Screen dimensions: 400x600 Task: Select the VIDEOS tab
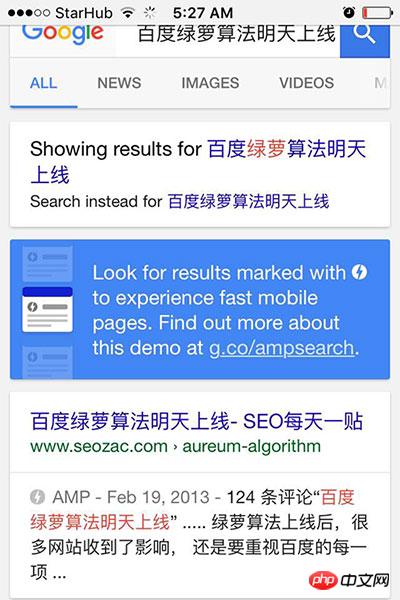pos(307,83)
